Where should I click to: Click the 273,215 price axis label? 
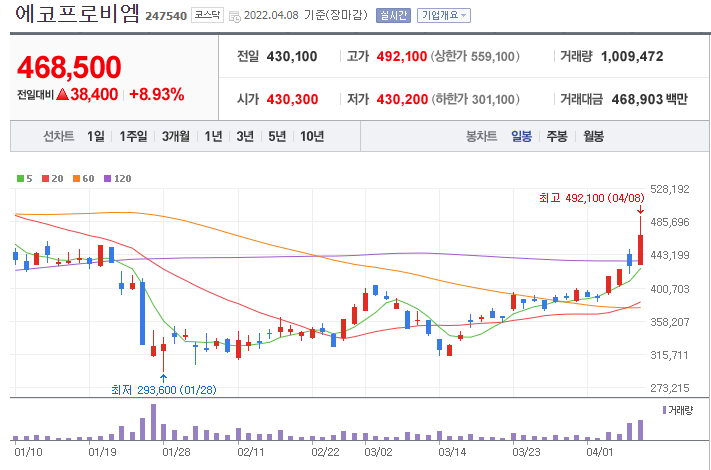coord(670,388)
